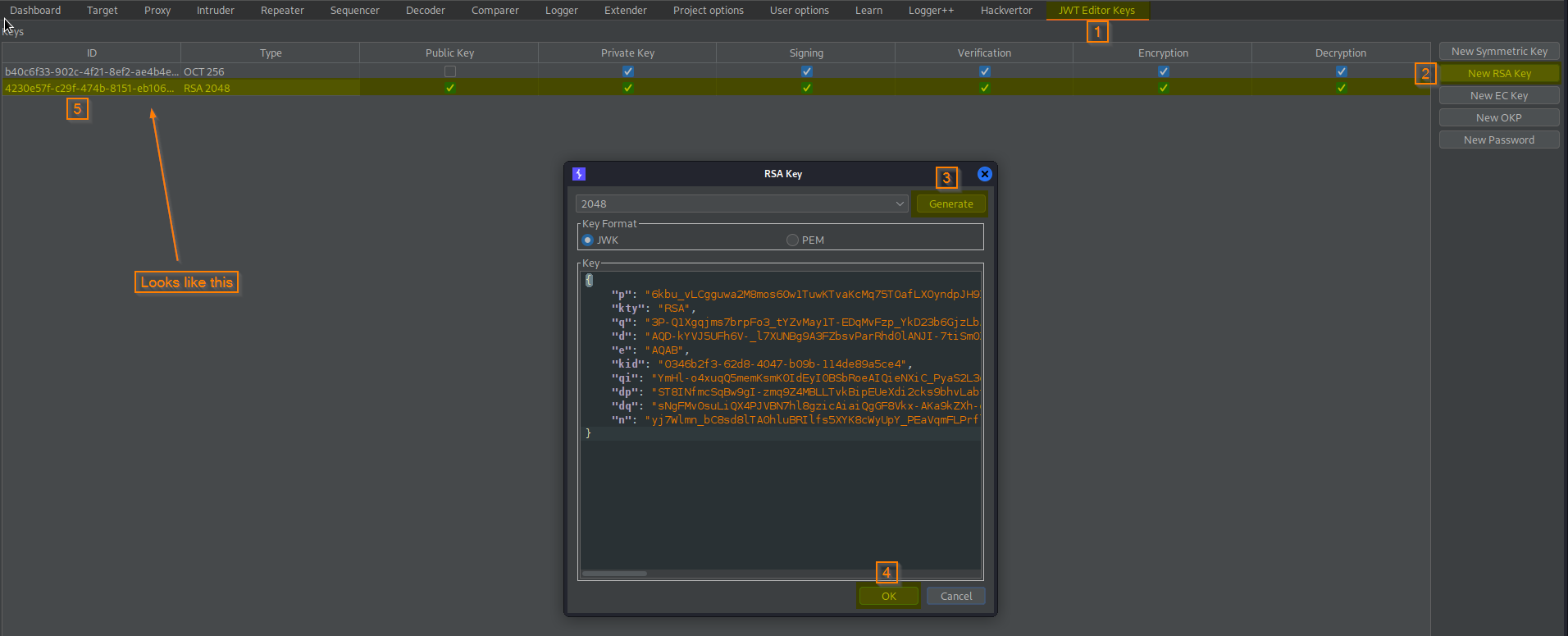This screenshot has height=636, width=1568.
Task: Toggle Public Key checkbox for RSA 2048 row
Action: 450,88
